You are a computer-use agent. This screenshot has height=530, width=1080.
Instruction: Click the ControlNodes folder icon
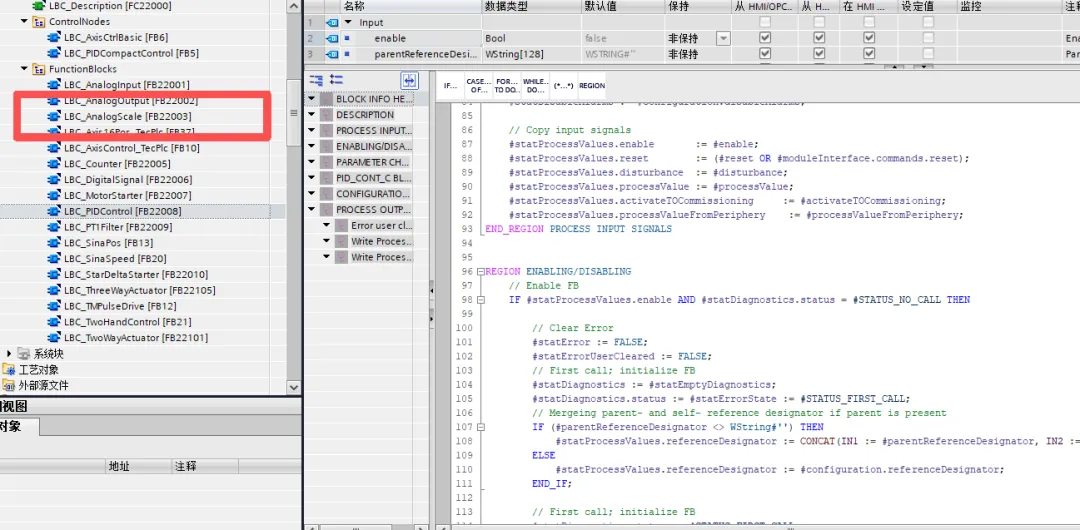(39, 21)
